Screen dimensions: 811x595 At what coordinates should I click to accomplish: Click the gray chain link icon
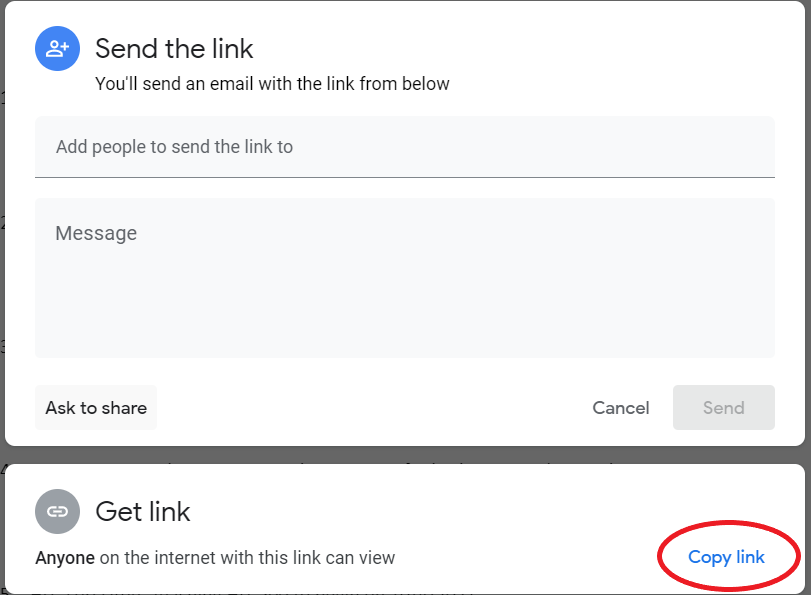coord(57,511)
